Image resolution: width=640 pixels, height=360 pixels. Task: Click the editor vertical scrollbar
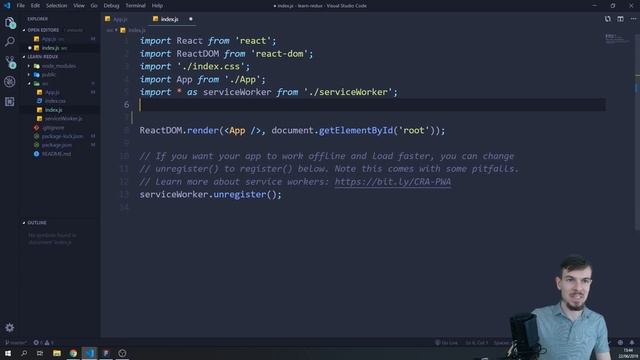click(637, 131)
